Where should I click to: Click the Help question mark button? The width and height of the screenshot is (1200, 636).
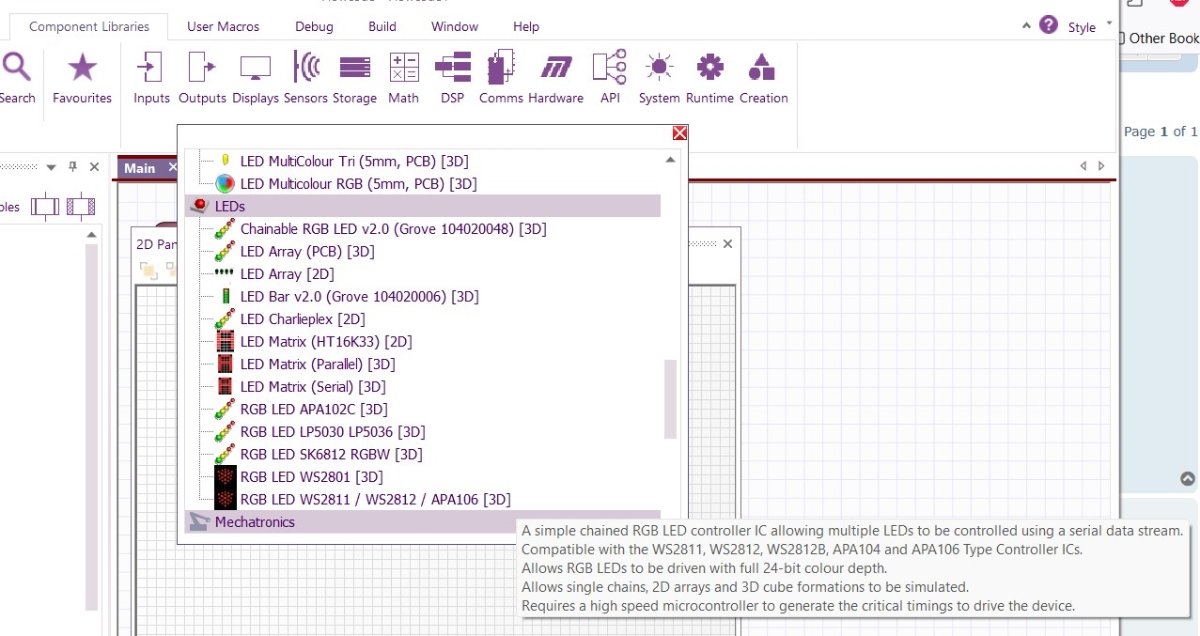point(1048,25)
